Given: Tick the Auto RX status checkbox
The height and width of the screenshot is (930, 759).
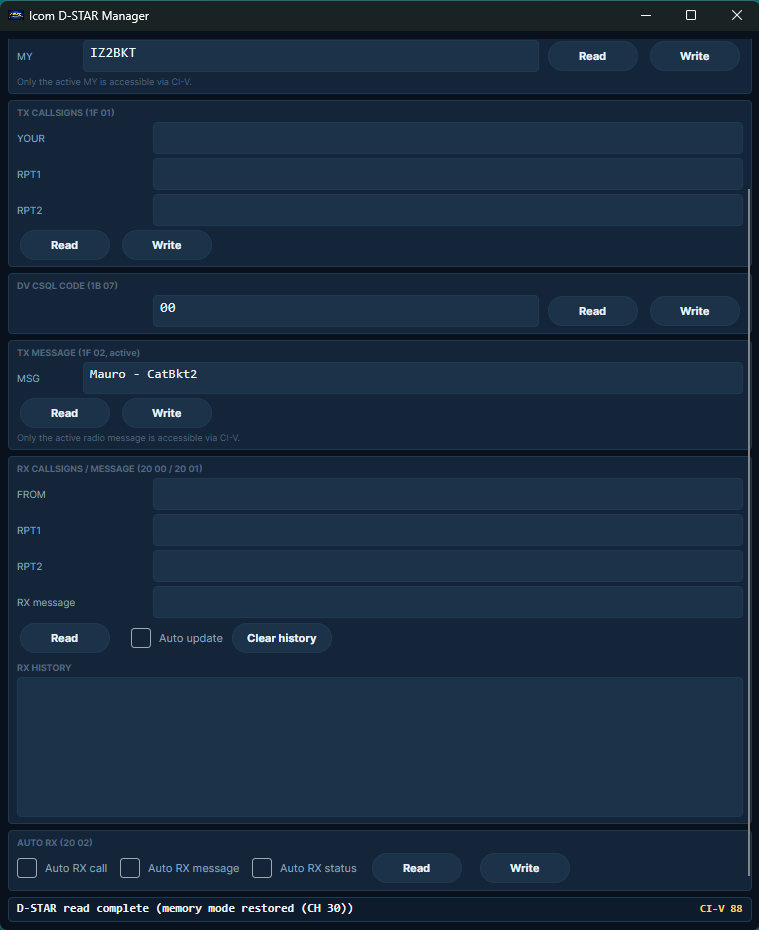Looking at the screenshot, I should pyautogui.click(x=262, y=868).
